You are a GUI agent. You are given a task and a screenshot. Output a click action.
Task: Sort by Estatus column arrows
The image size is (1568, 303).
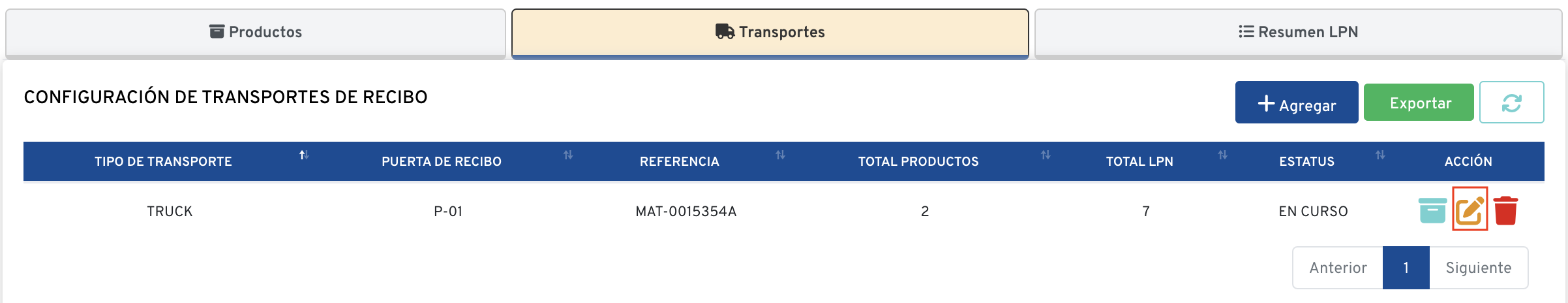click(1380, 155)
